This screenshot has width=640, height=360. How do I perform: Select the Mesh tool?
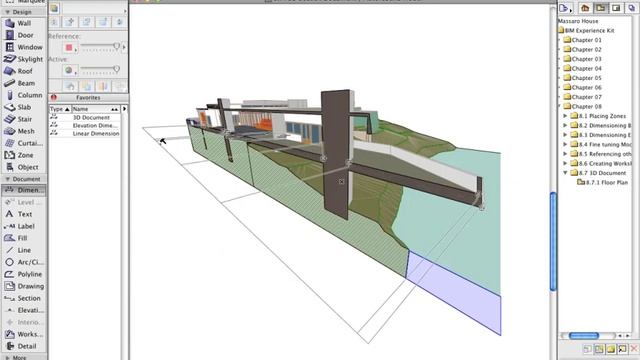click(24, 131)
